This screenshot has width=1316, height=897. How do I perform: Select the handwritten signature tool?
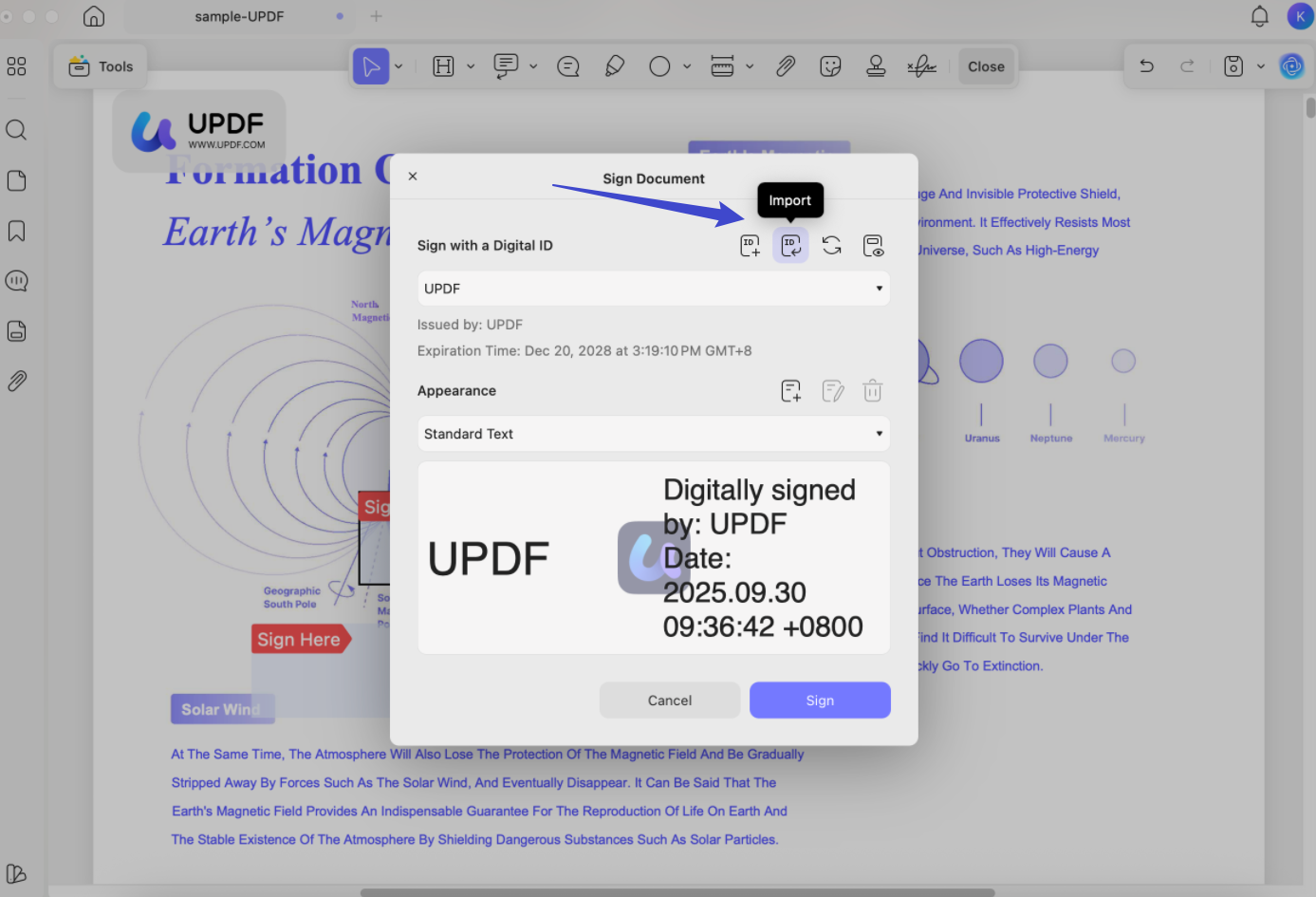[921, 66]
